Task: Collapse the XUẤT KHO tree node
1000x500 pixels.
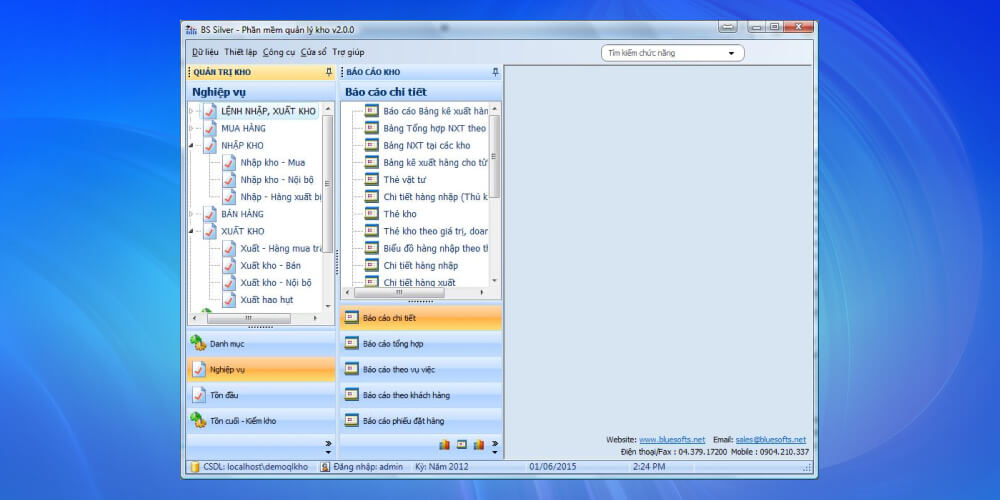Action: click(191, 231)
